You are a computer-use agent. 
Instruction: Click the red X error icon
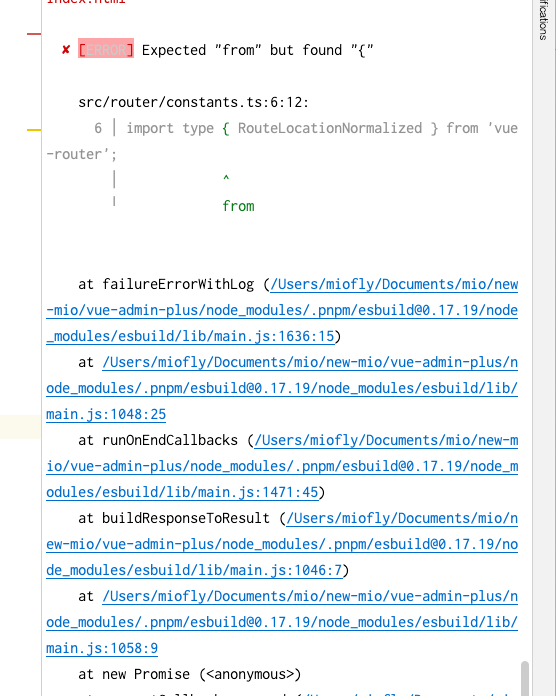(66, 50)
